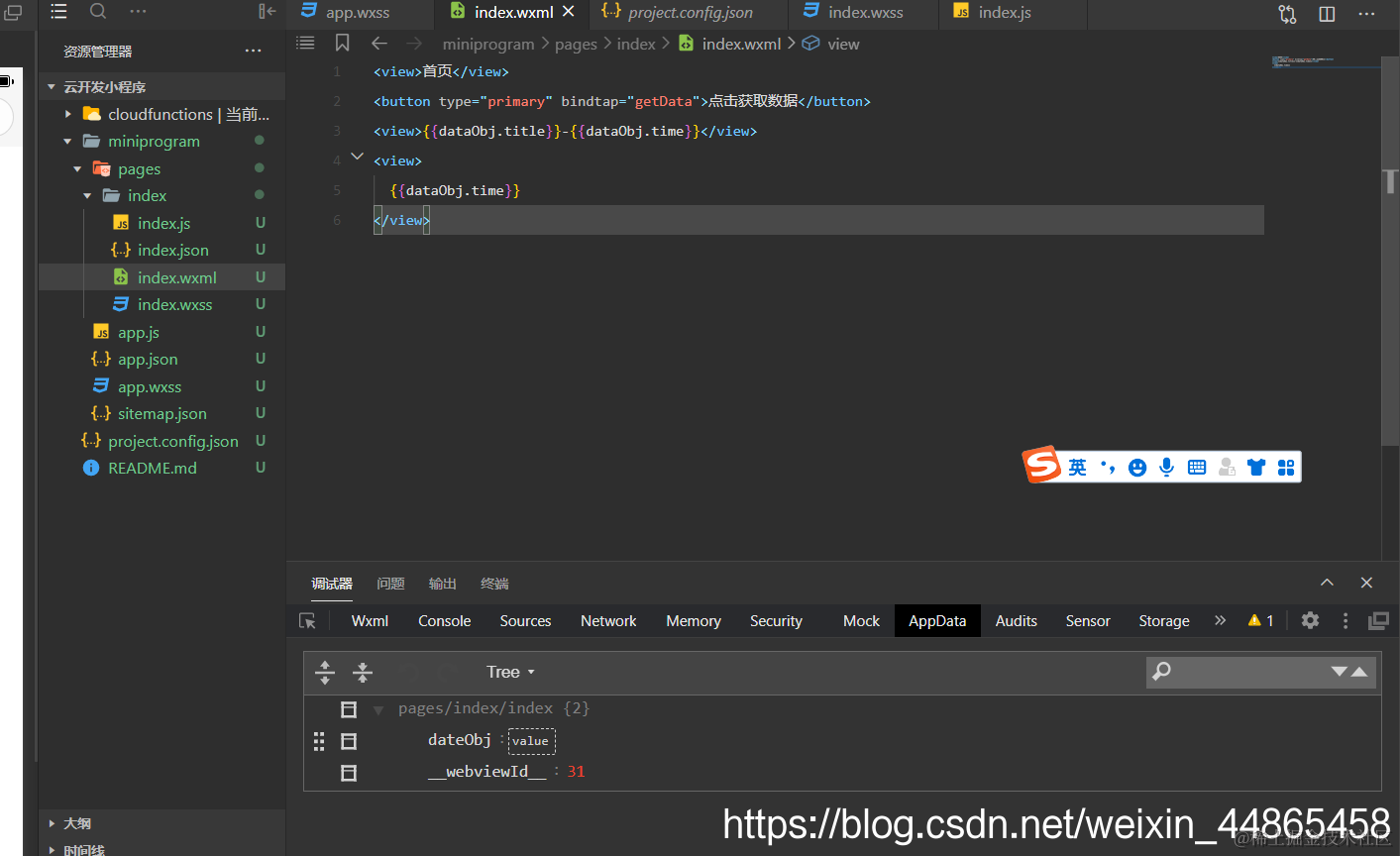Open README.md in file tree
The width and height of the screenshot is (1400, 856).
(x=162, y=468)
